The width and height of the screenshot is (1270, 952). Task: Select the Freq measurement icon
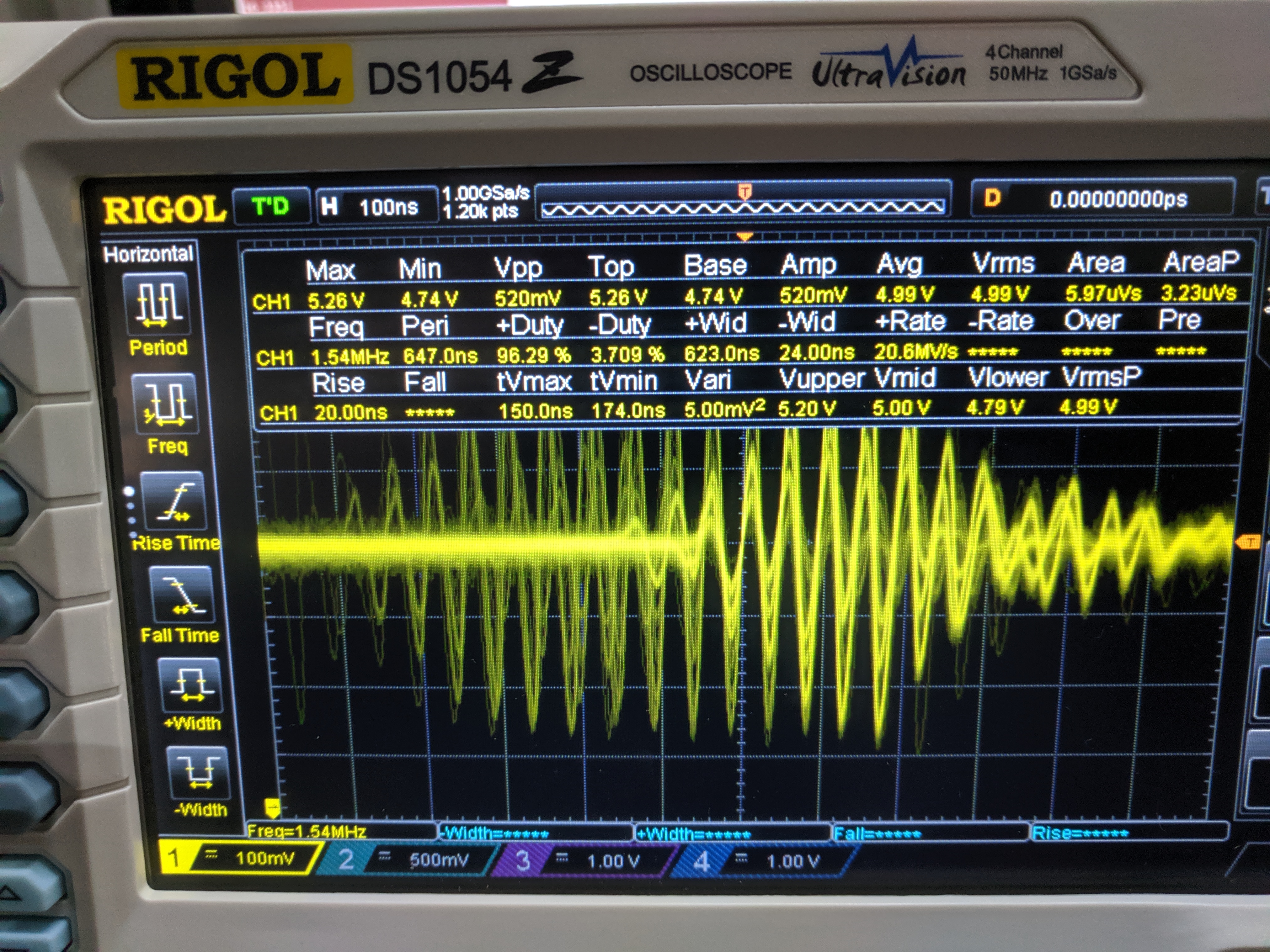click(x=165, y=404)
